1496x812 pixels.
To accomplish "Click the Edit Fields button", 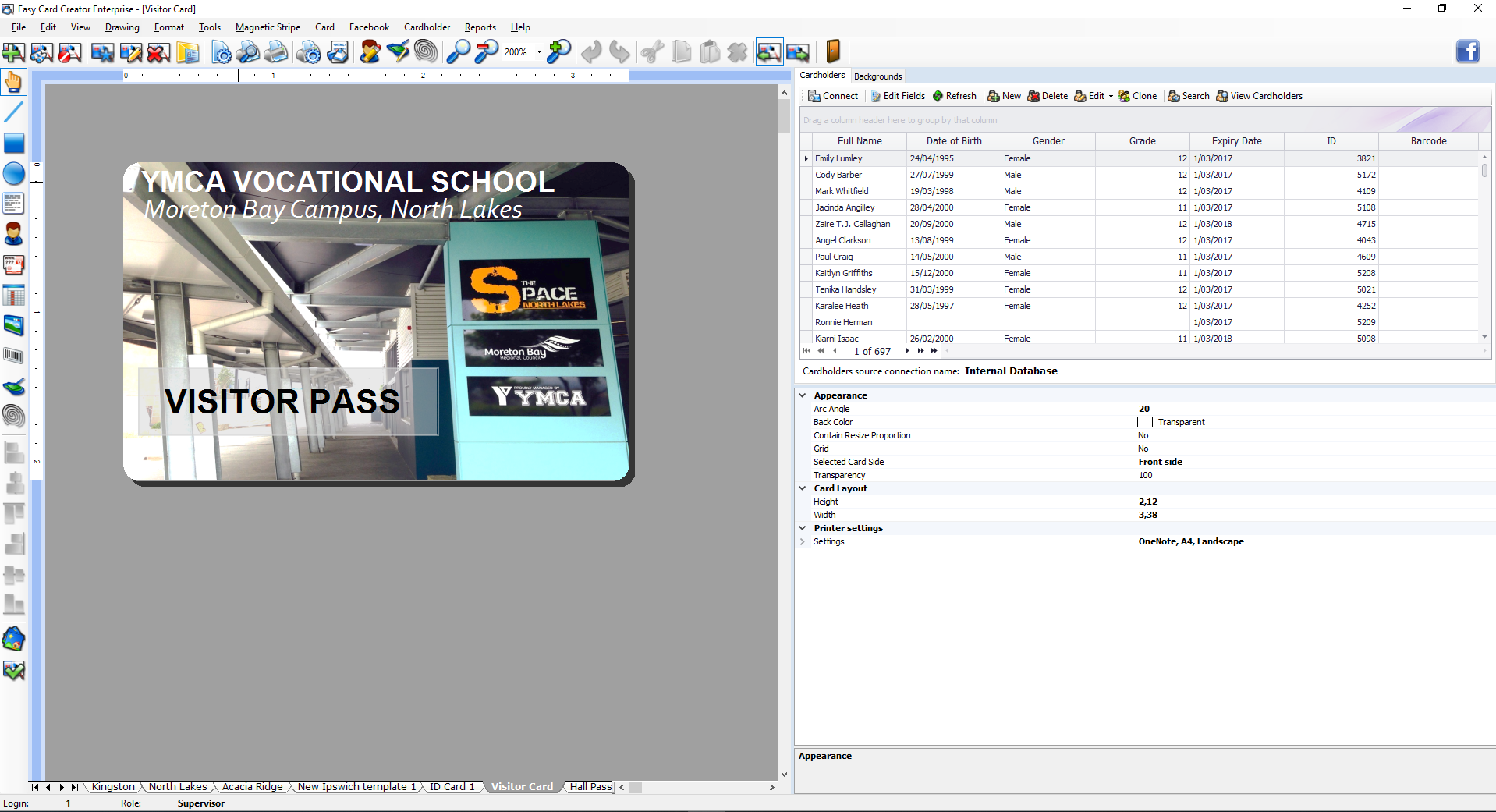I will (898, 96).
